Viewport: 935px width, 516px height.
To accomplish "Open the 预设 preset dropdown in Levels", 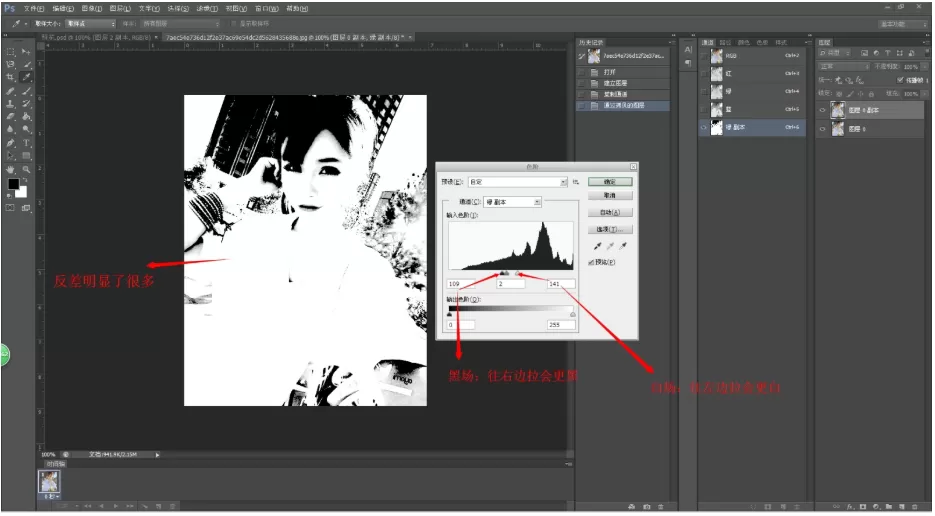I will (518, 182).
